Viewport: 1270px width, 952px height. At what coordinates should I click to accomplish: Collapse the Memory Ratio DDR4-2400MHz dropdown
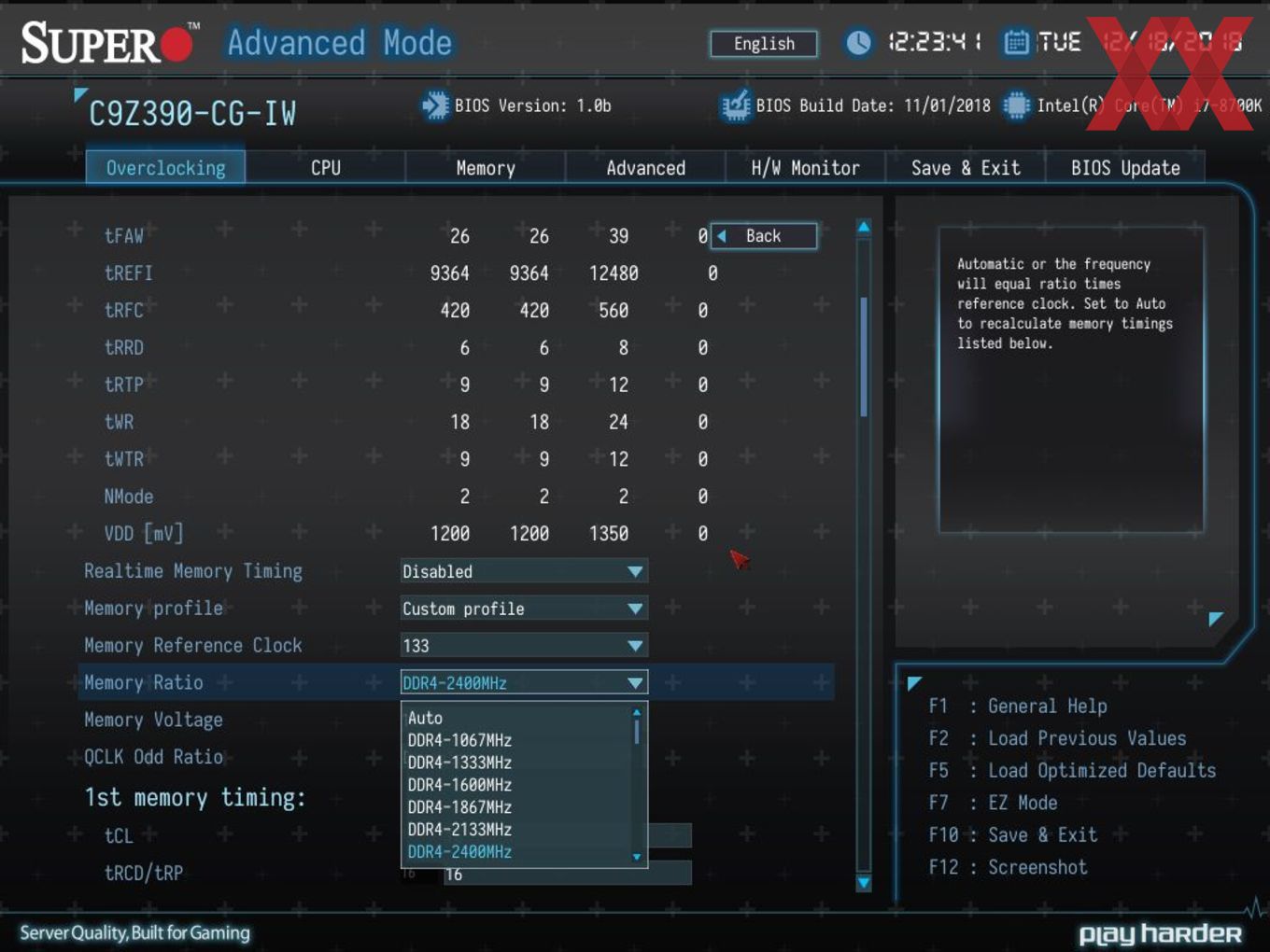(x=524, y=683)
